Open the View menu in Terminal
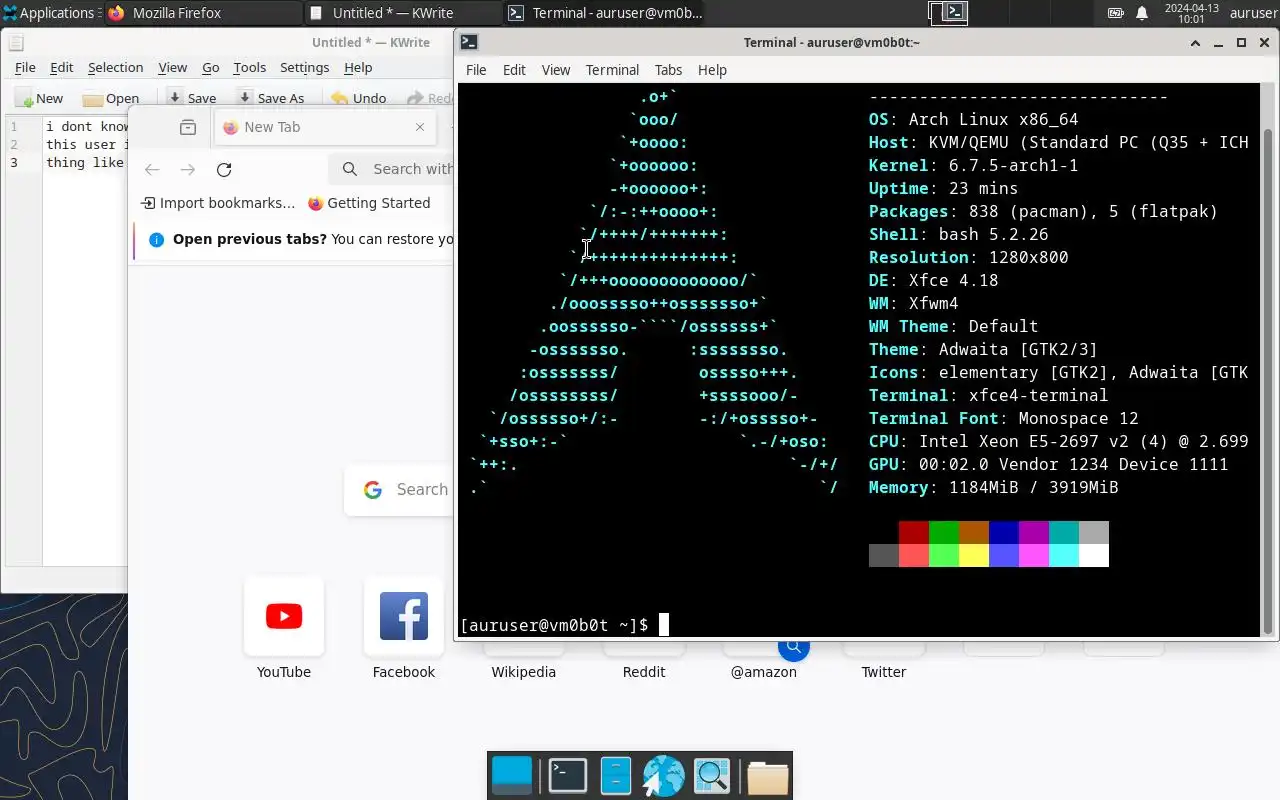The width and height of the screenshot is (1280, 800). pos(556,70)
